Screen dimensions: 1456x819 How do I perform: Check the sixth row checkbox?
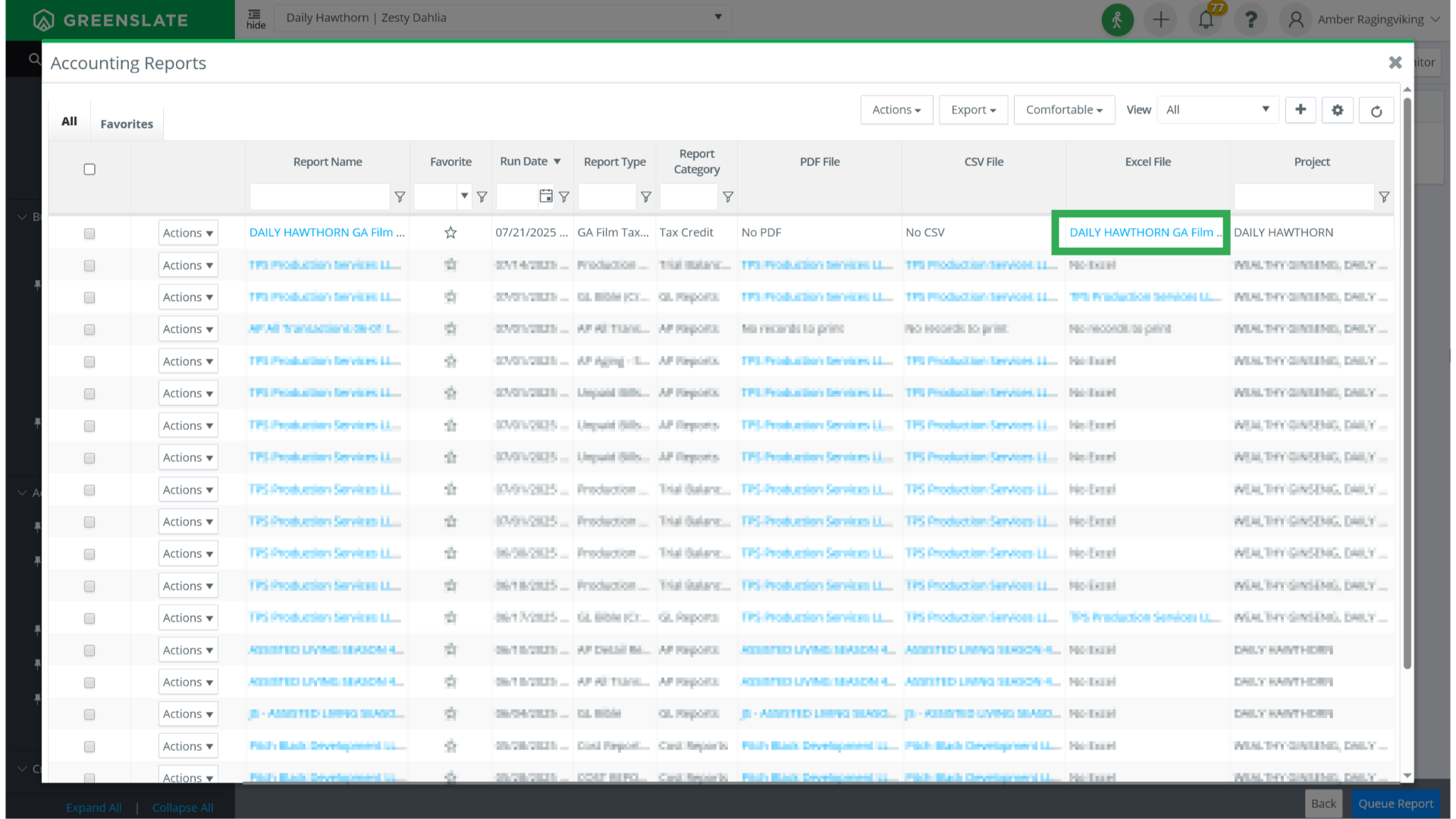pos(89,394)
